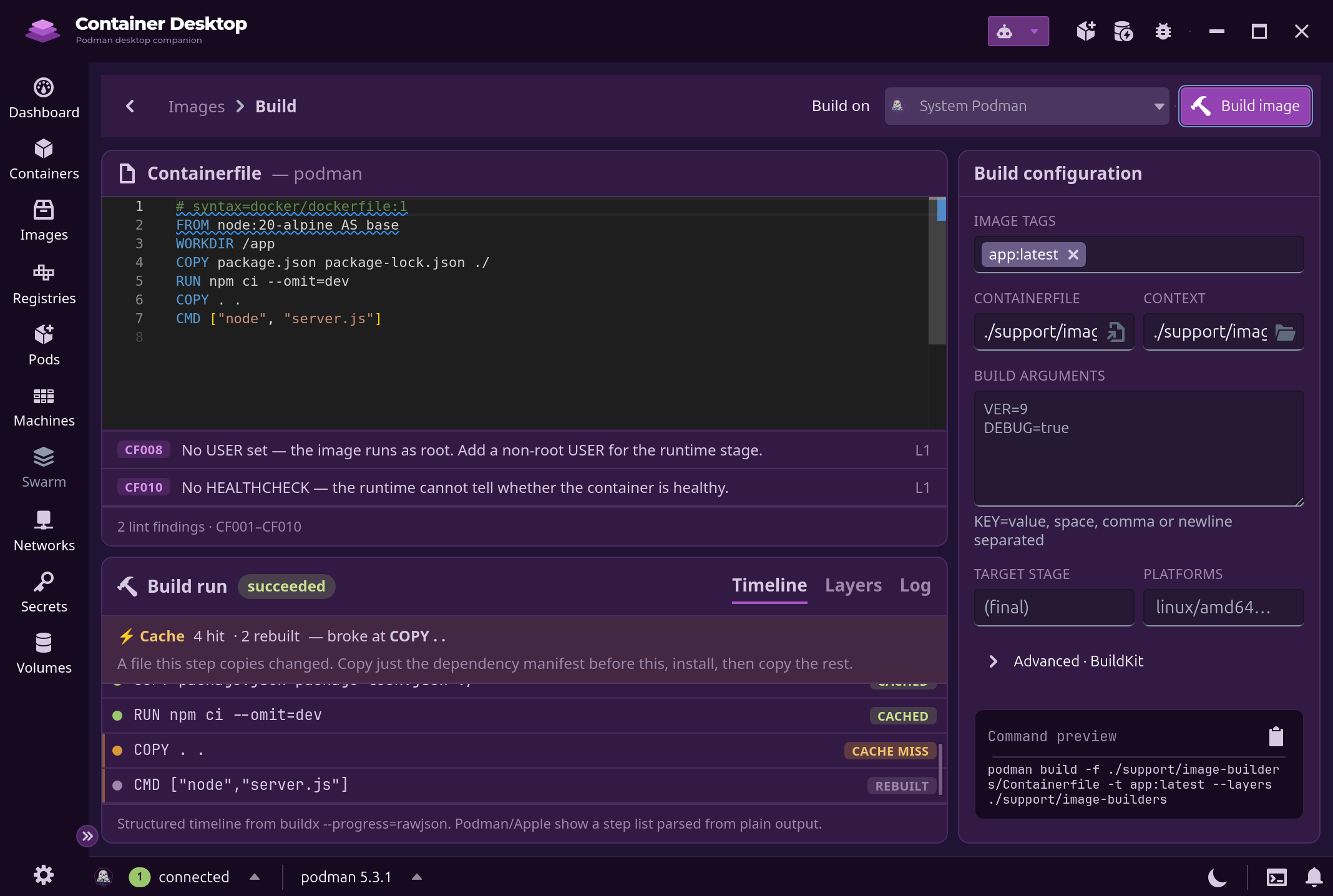Switch to the Timeline tab

(769, 585)
